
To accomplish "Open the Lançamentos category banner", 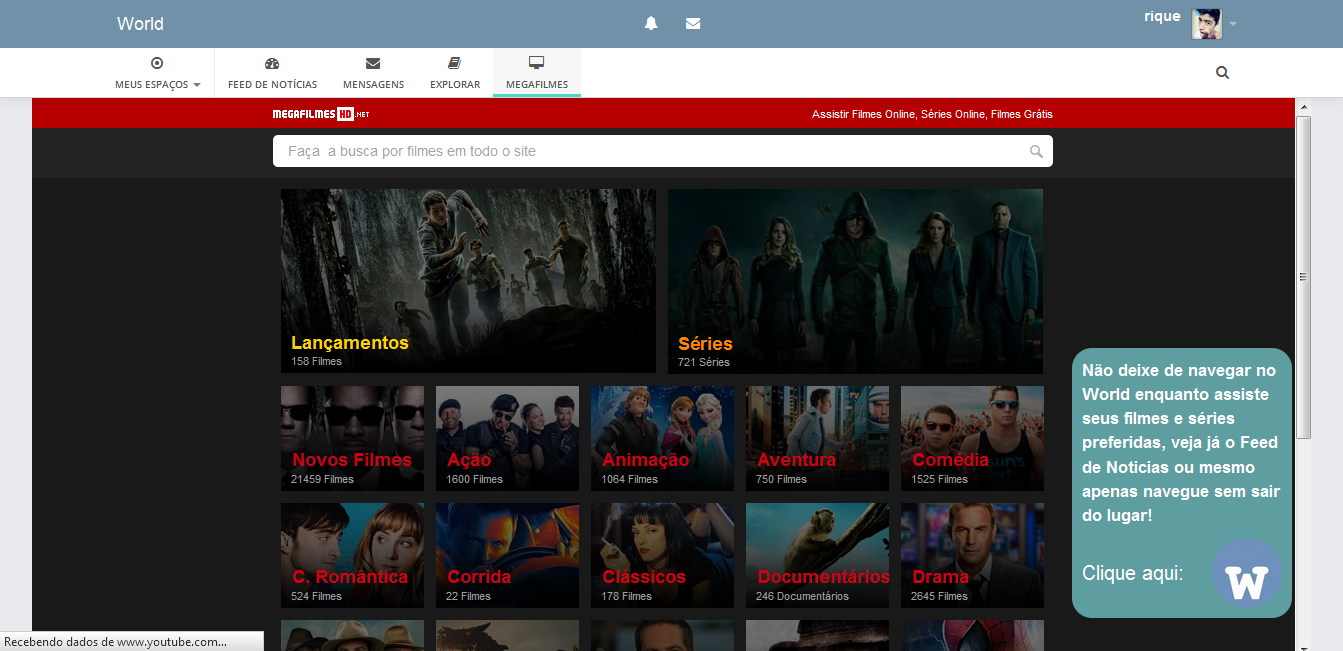I will (468, 281).
